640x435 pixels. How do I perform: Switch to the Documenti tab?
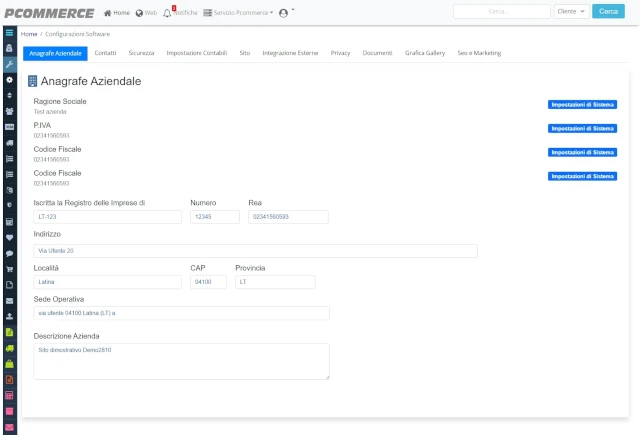[x=377, y=53]
